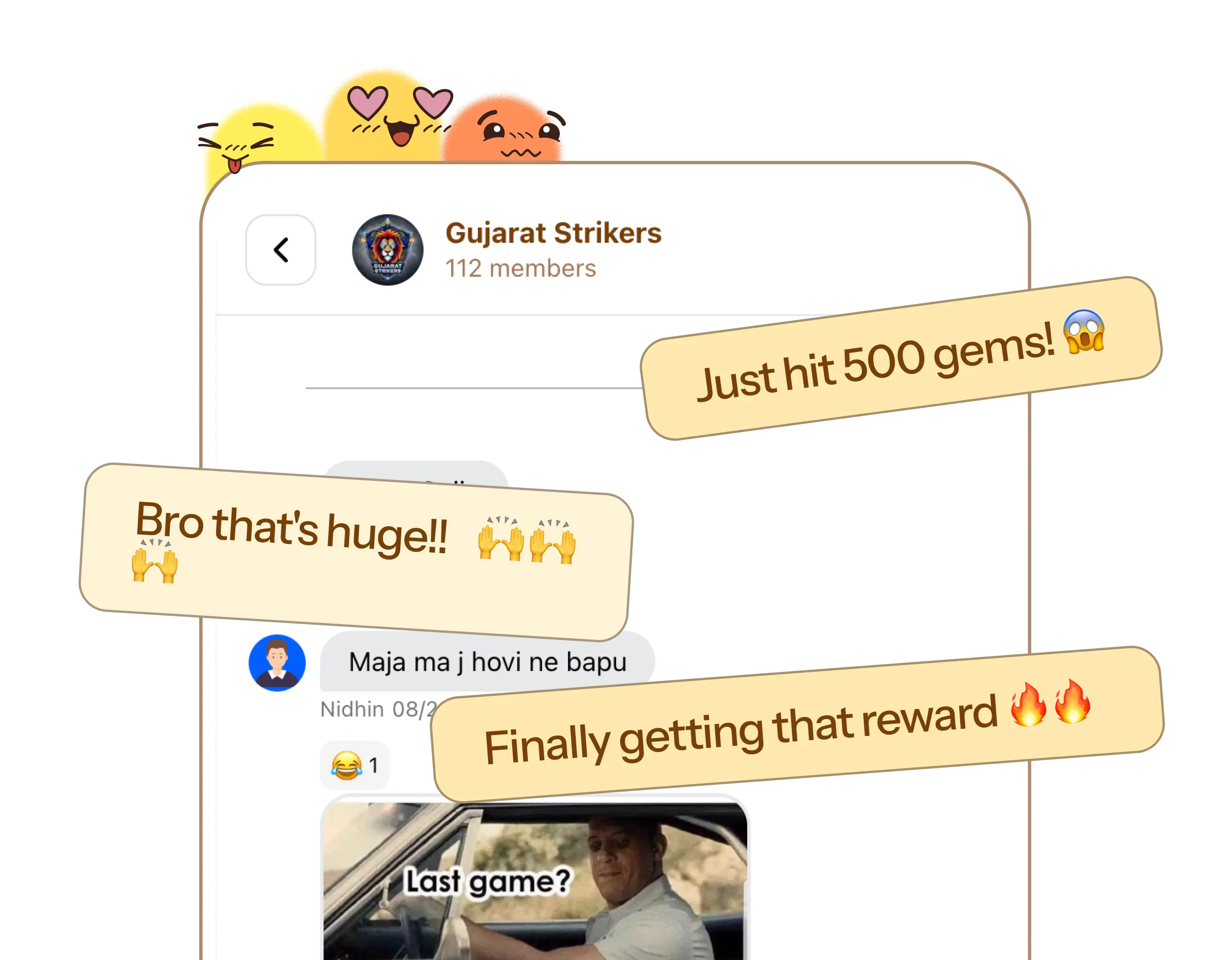Click the 'Just hit 500 gems!' bubble

coord(901,358)
